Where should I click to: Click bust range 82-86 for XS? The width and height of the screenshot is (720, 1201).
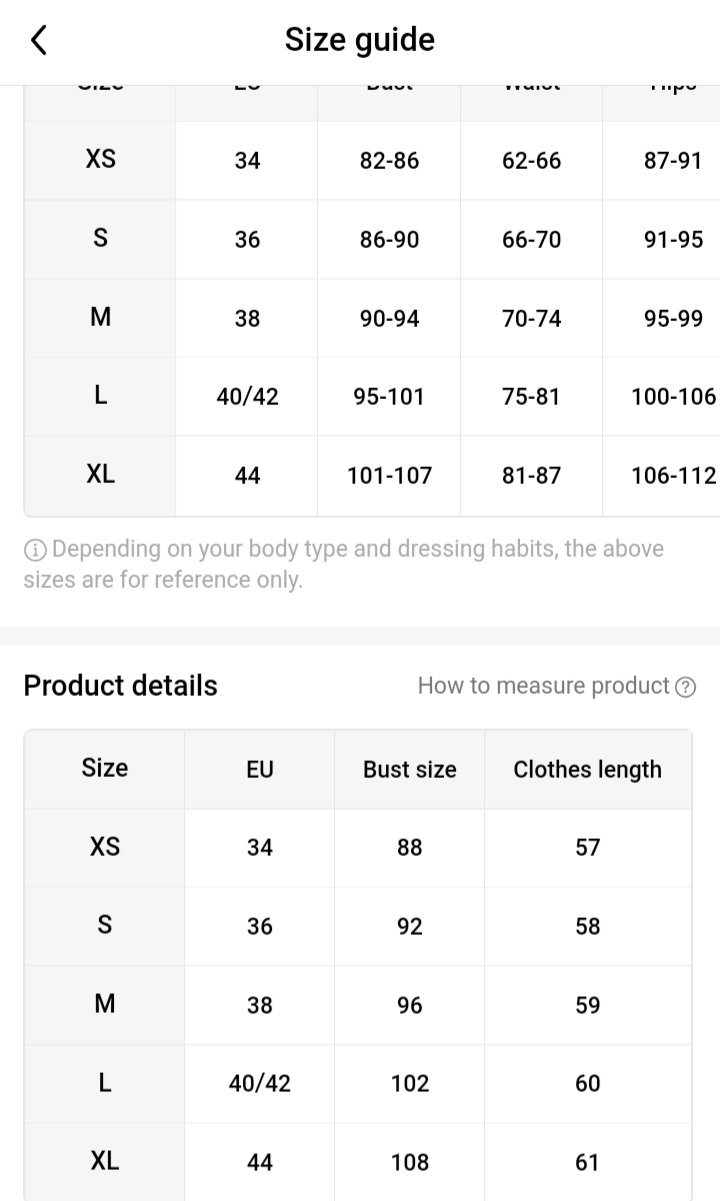pos(389,160)
